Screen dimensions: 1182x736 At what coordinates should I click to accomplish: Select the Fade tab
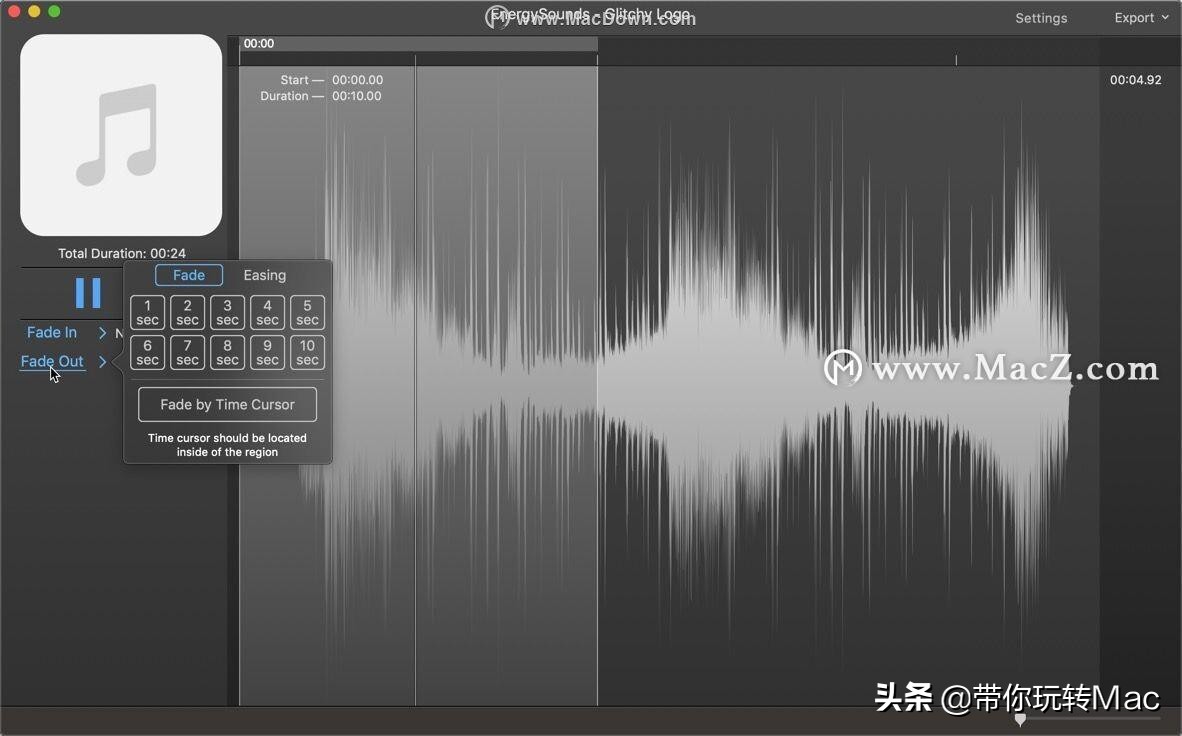pos(188,275)
